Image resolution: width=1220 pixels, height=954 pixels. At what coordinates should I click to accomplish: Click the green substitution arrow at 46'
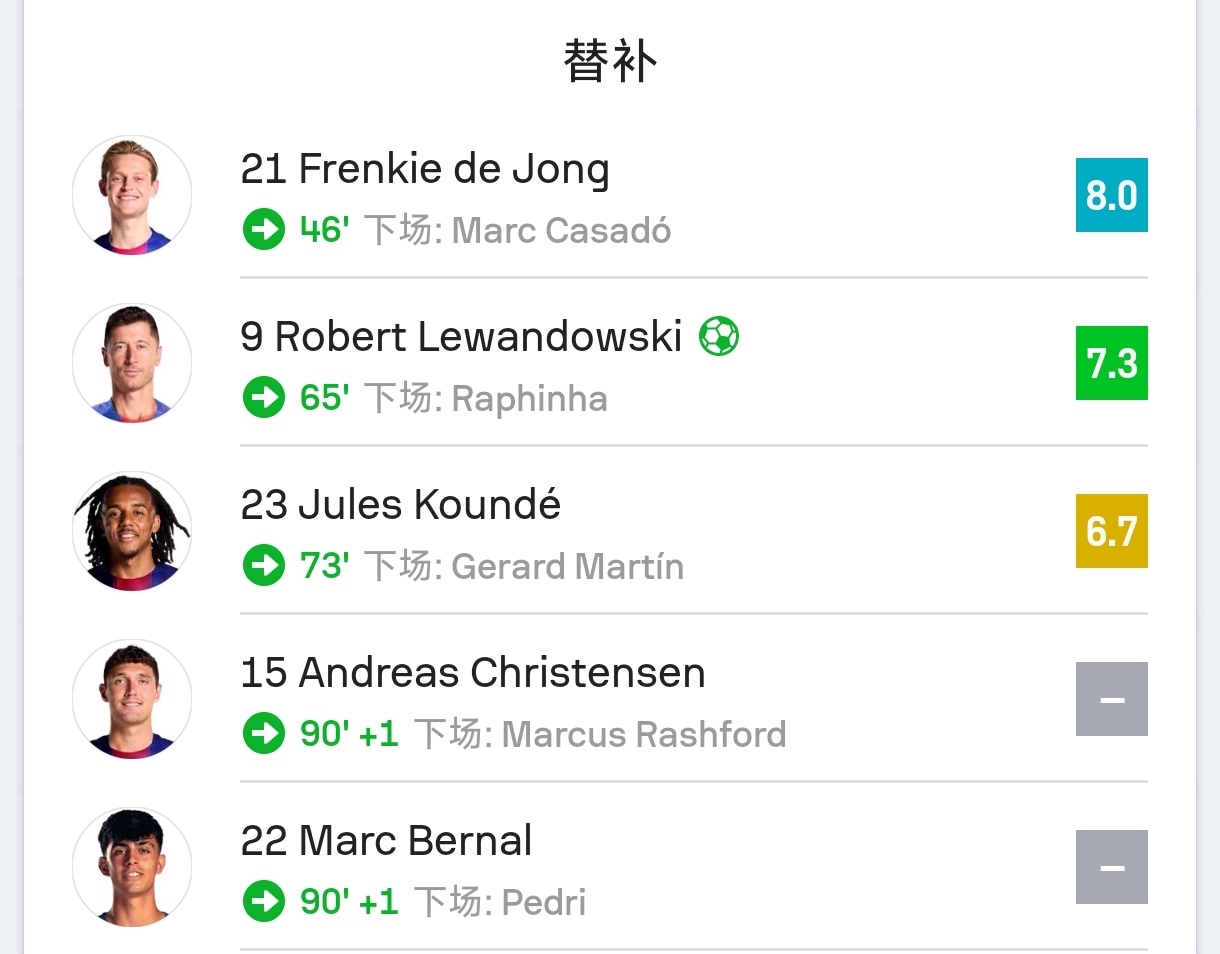(264, 231)
